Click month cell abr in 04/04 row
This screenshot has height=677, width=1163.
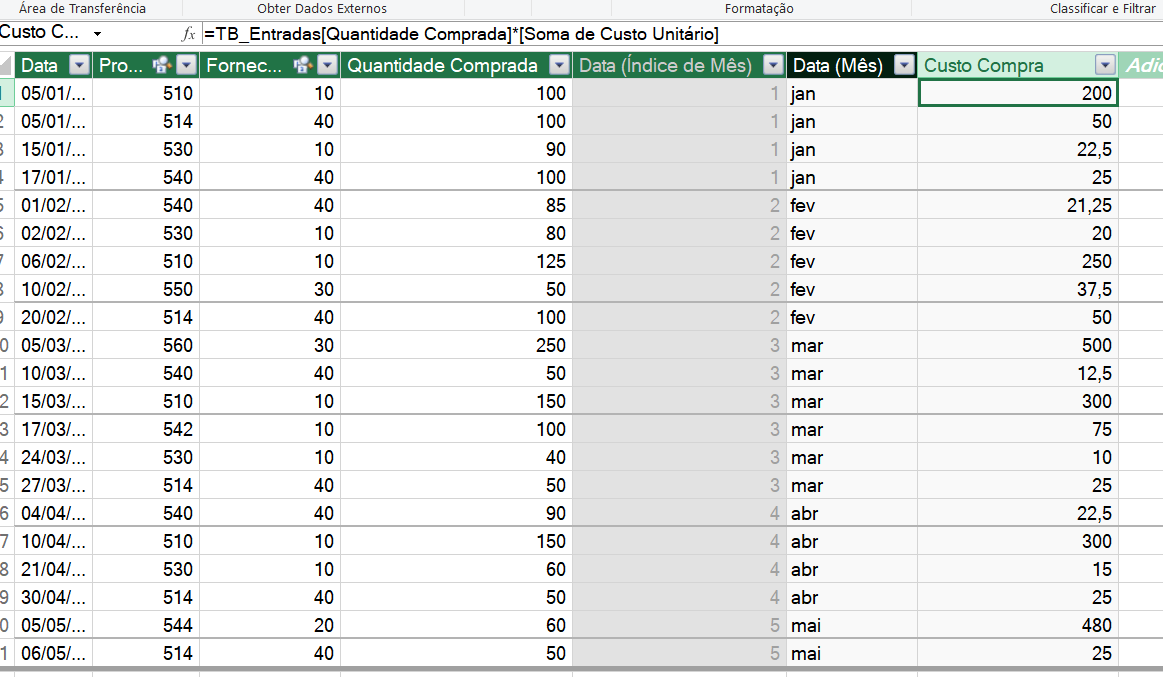[851, 513]
